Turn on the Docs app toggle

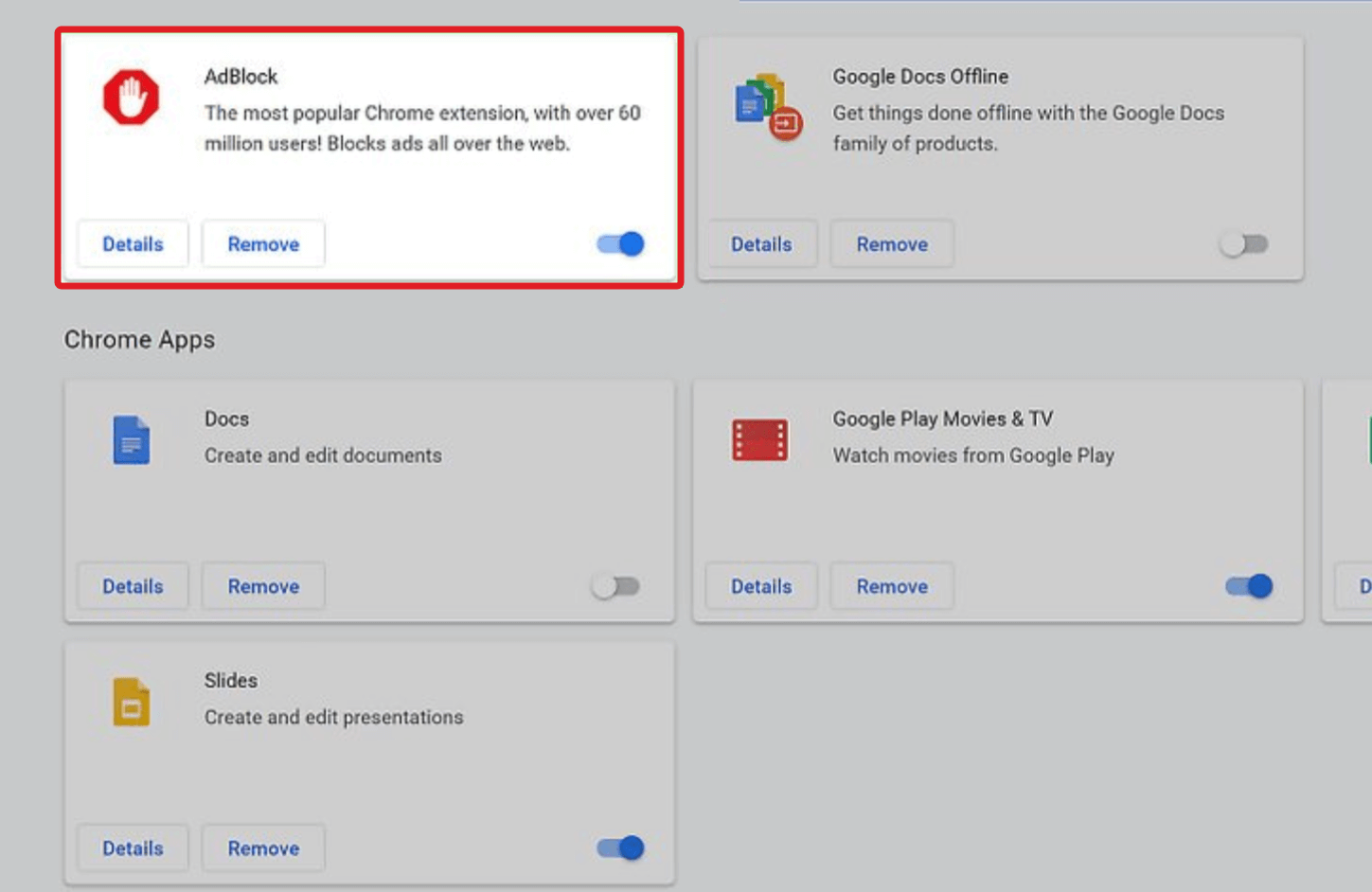[x=616, y=586]
